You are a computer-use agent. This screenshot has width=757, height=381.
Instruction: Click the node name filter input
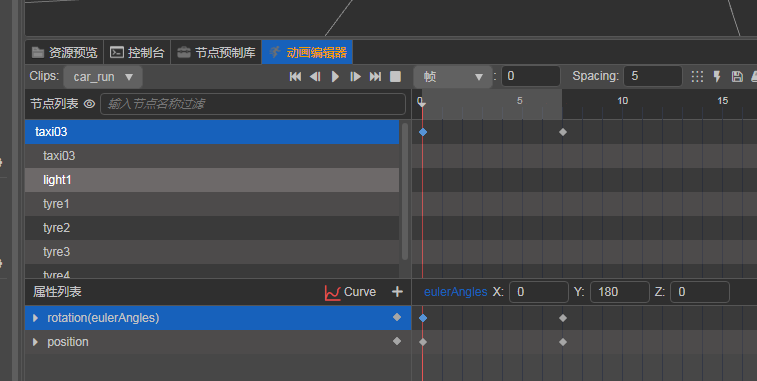point(252,104)
